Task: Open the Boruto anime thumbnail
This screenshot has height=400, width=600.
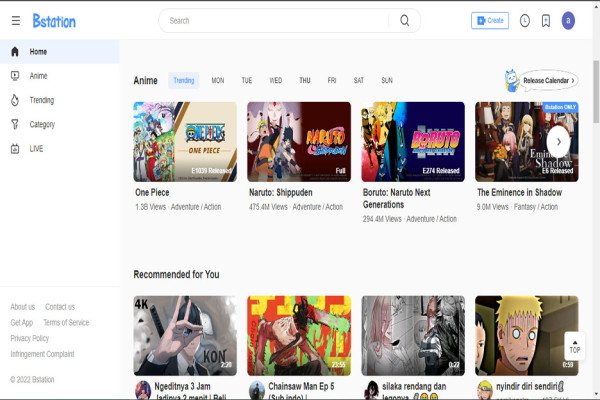Action: tap(413, 142)
